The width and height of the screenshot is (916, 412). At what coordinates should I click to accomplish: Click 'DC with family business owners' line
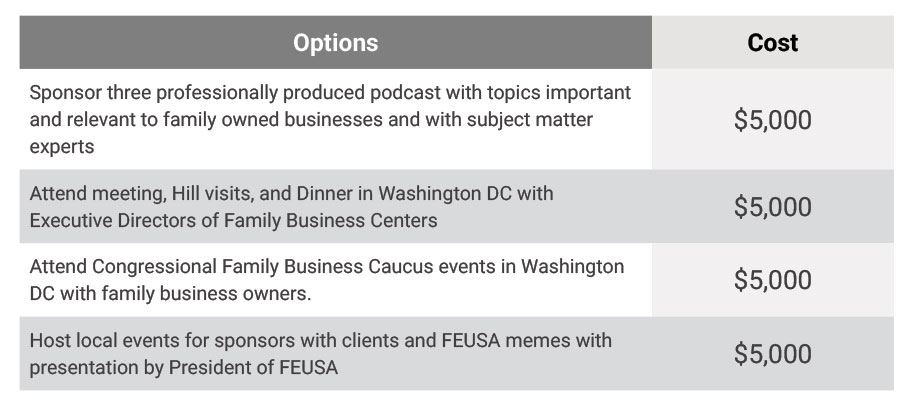click(170, 293)
